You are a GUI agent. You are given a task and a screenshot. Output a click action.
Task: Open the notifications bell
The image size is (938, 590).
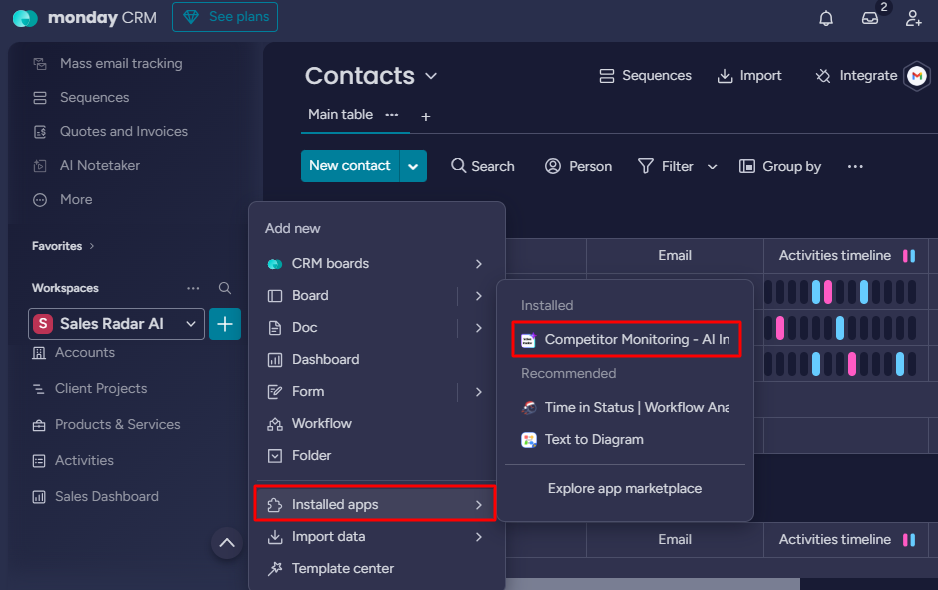826,18
